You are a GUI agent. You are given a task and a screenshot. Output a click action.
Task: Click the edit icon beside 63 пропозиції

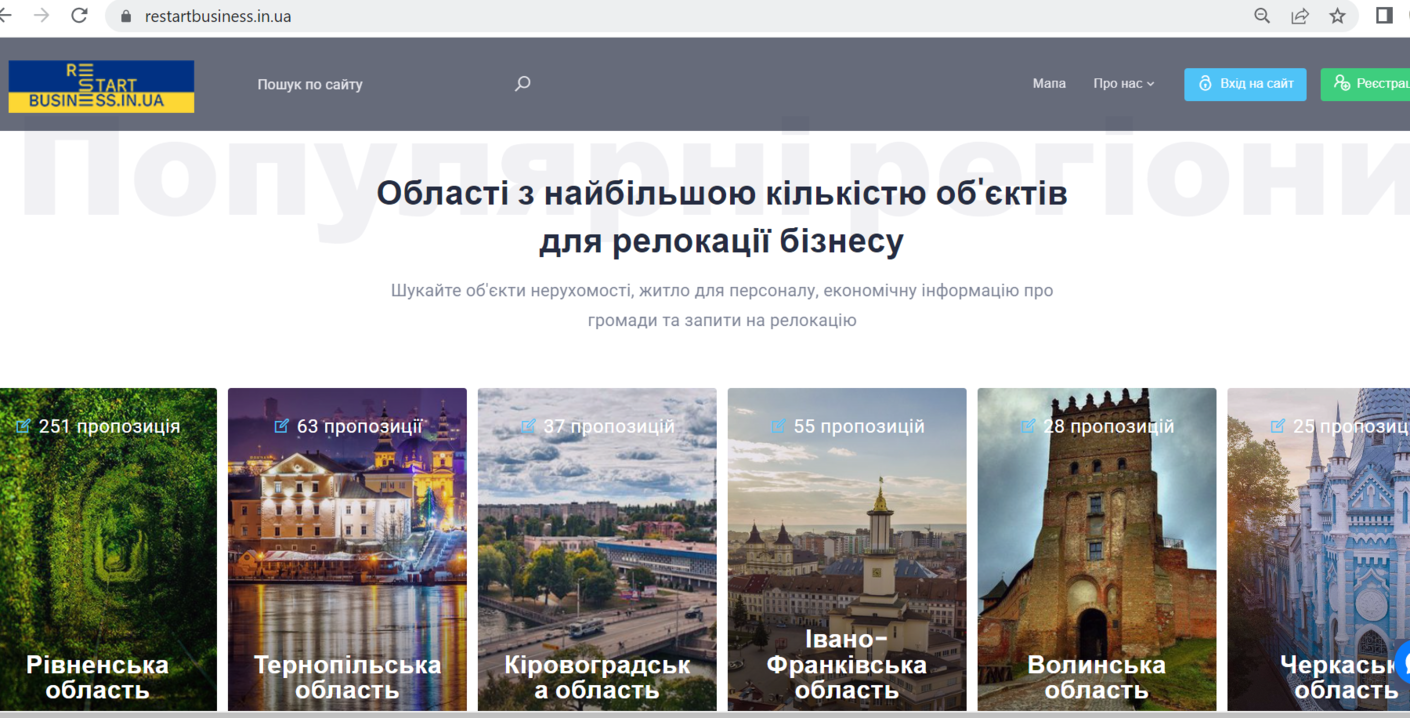point(281,427)
